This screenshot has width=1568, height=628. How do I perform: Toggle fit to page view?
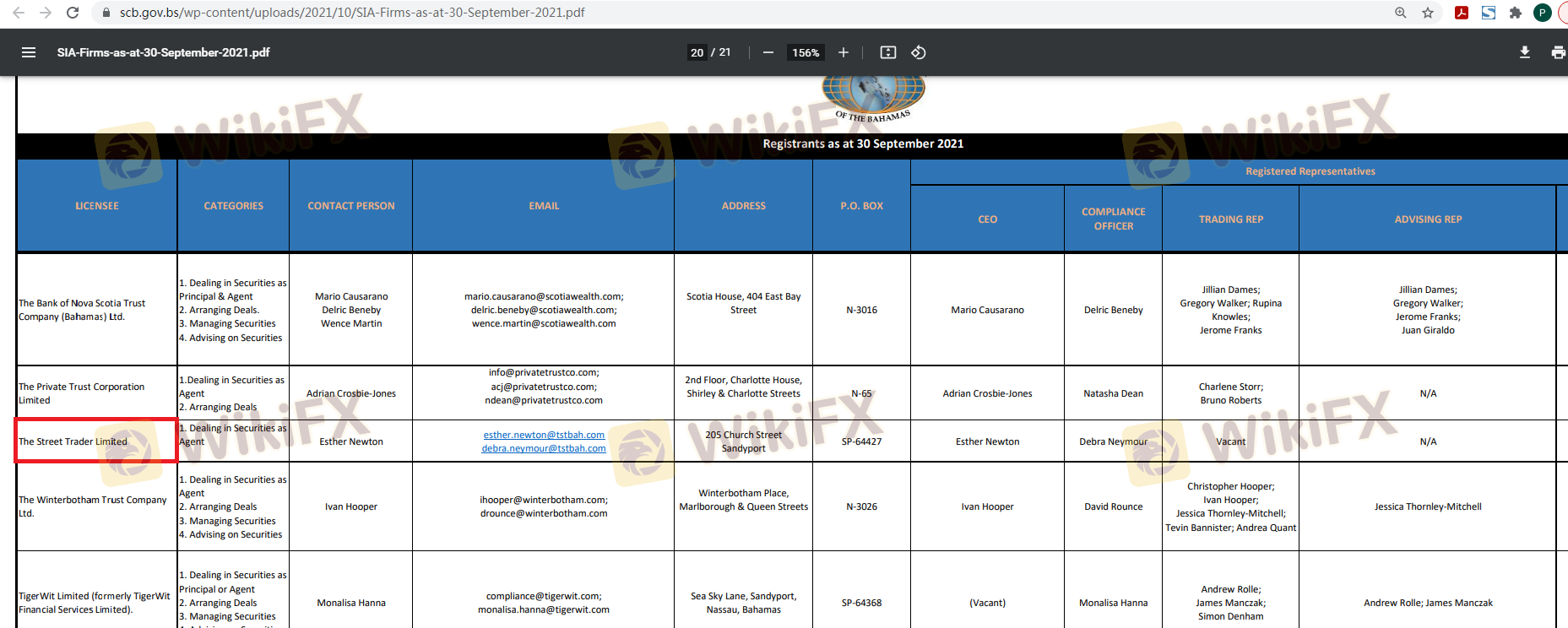pyautogui.click(x=887, y=52)
